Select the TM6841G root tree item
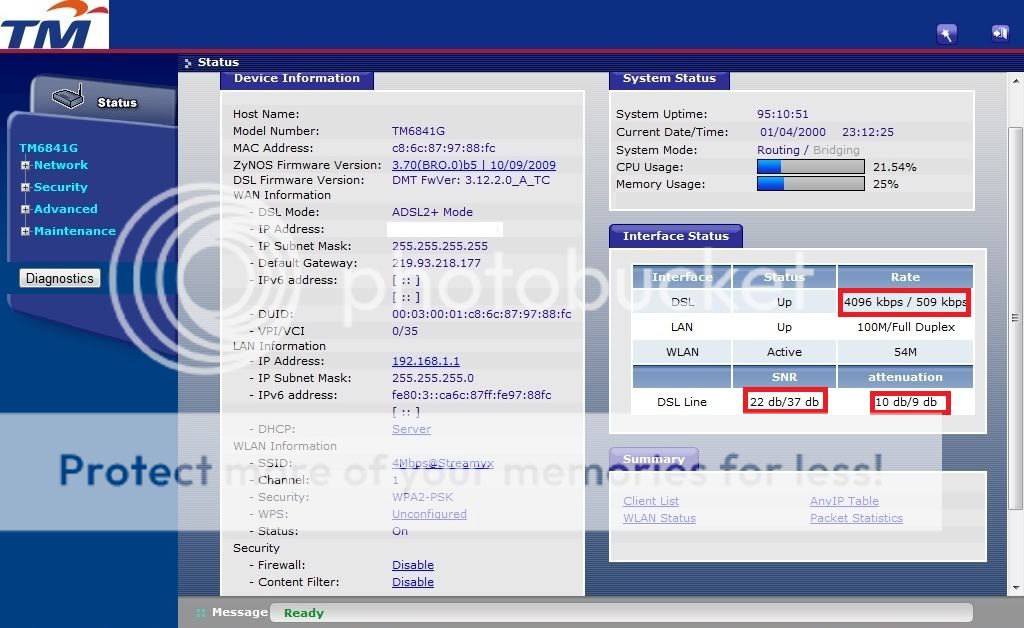 click(48, 148)
